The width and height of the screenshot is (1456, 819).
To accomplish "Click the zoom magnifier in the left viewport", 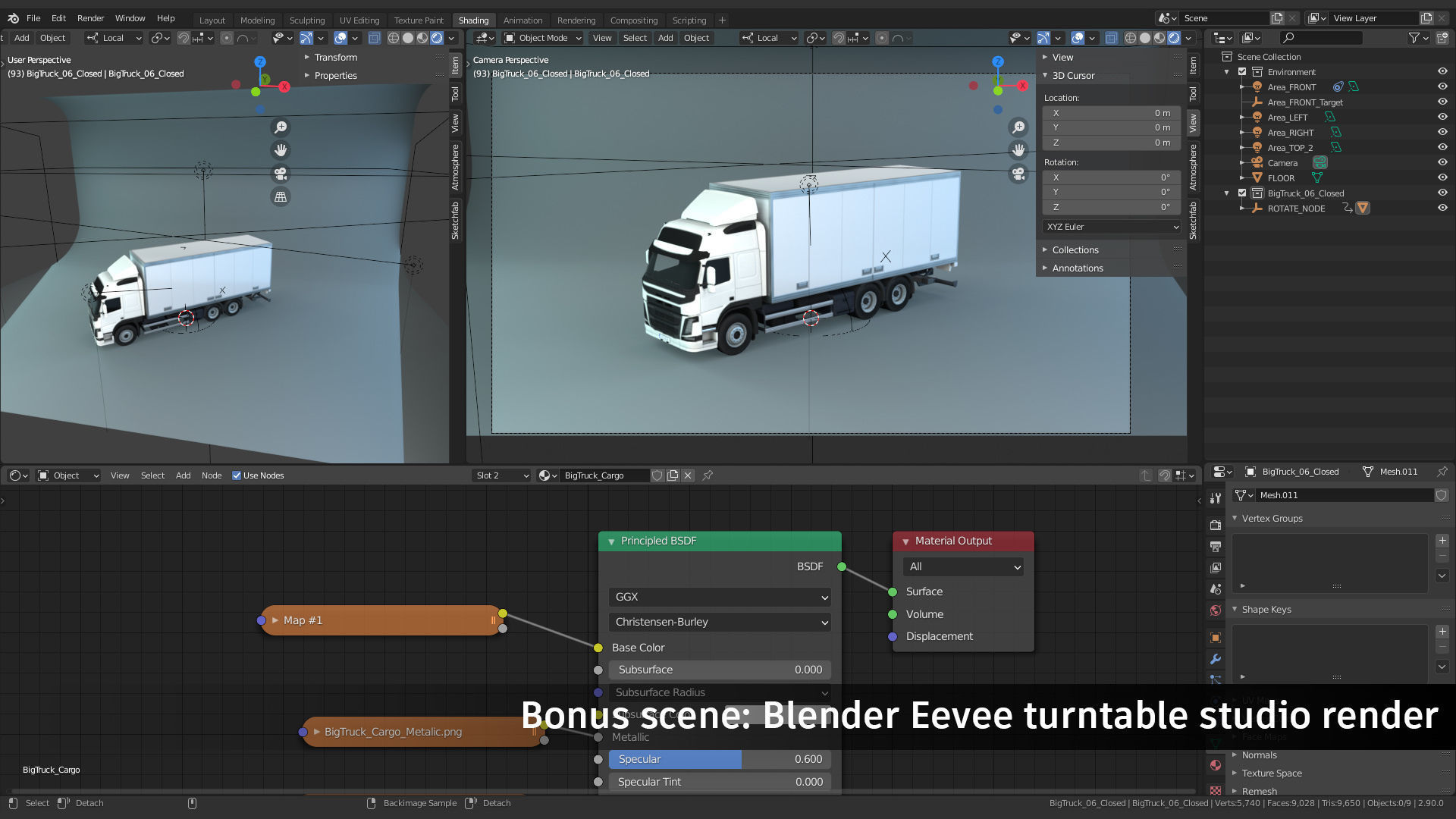I will (x=281, y=127).
